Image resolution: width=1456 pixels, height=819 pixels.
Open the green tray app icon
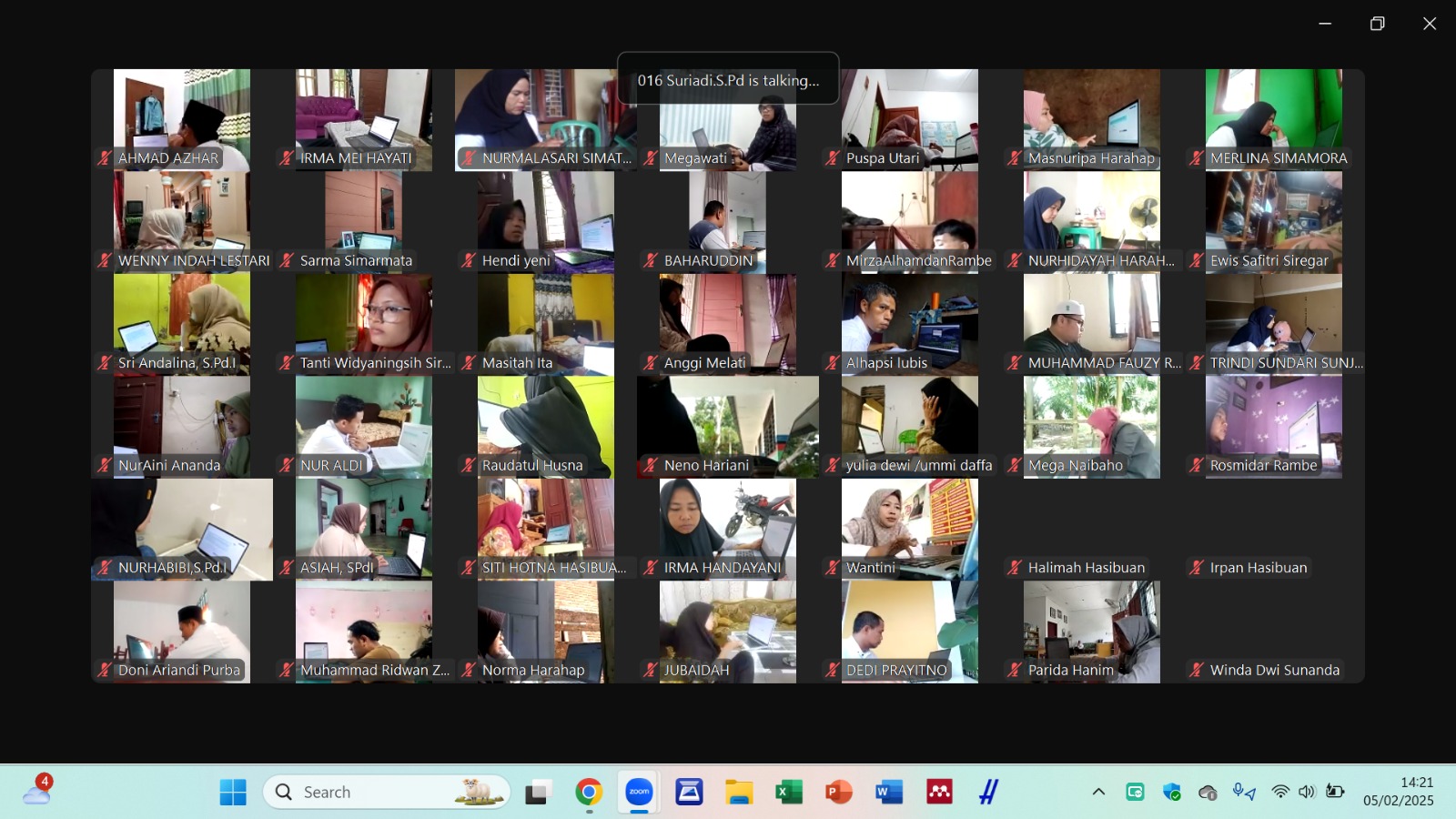pos(1135,792)
